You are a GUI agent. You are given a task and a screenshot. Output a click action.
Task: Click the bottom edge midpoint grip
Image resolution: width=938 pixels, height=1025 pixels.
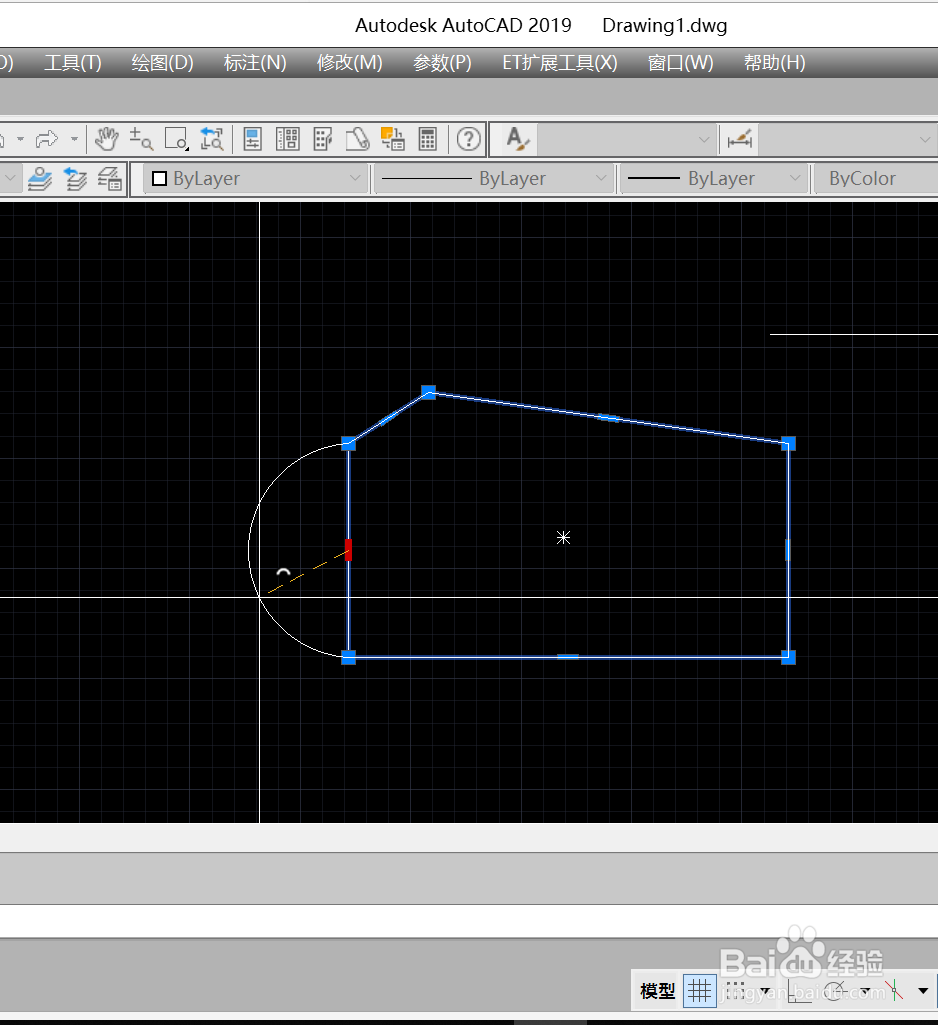click(x=567, y=657)
